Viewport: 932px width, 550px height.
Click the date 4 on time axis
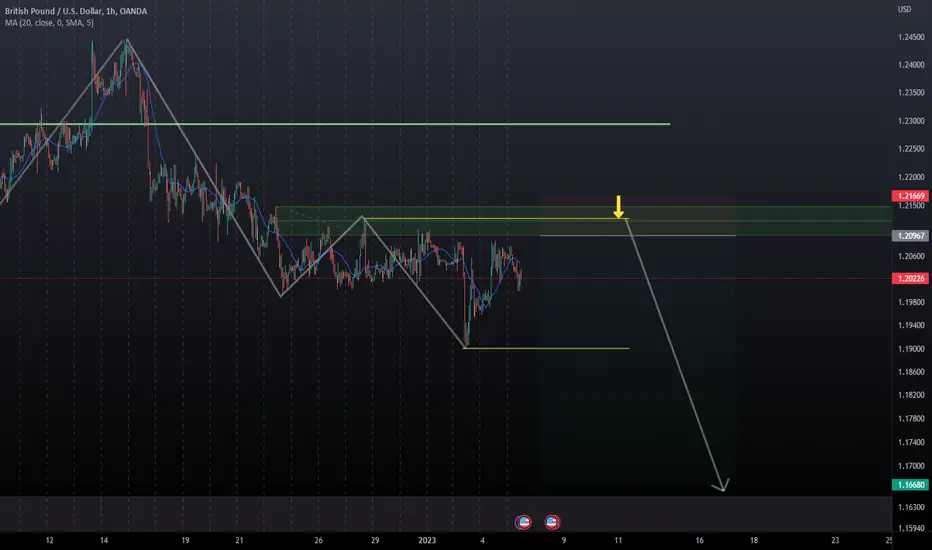pyautogui.click(x=483, y=540)
